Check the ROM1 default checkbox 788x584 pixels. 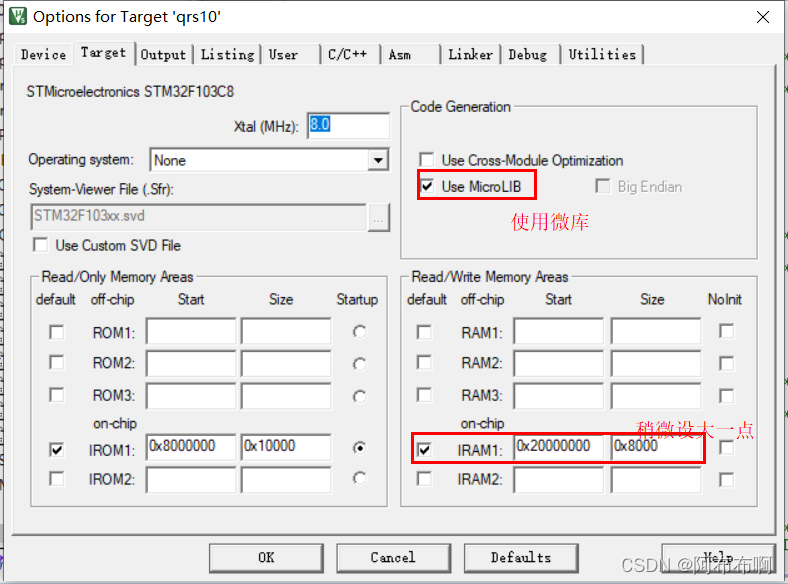57,332
